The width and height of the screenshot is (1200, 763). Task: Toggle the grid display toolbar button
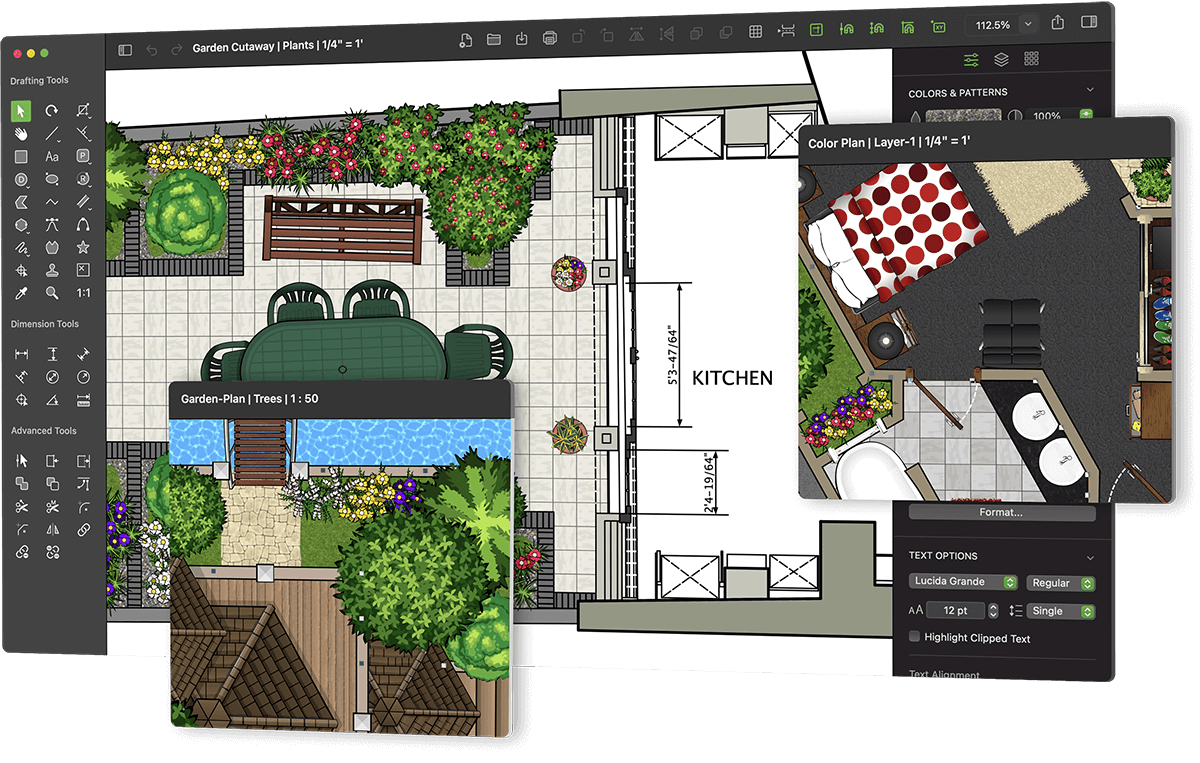pos(756,32)
